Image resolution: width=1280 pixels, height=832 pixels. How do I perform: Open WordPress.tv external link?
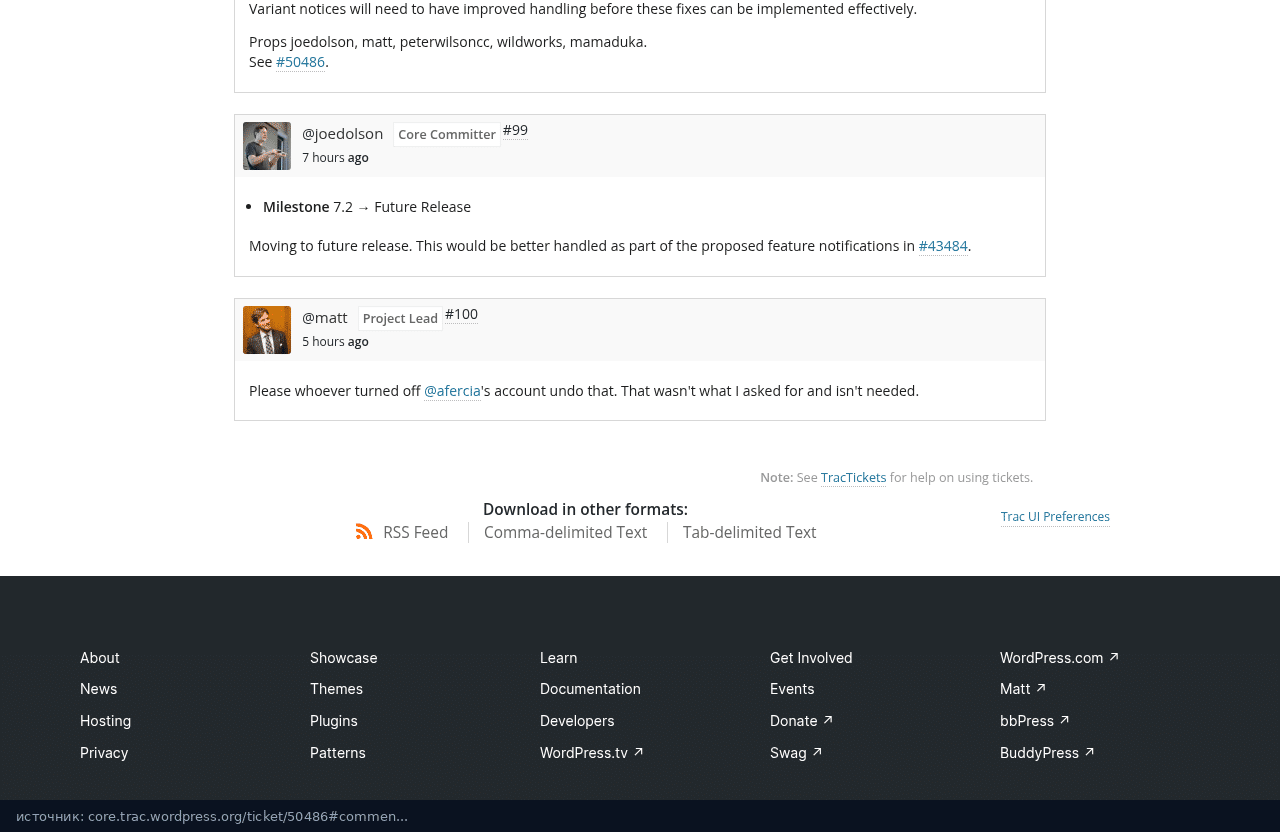click(592, 753)
